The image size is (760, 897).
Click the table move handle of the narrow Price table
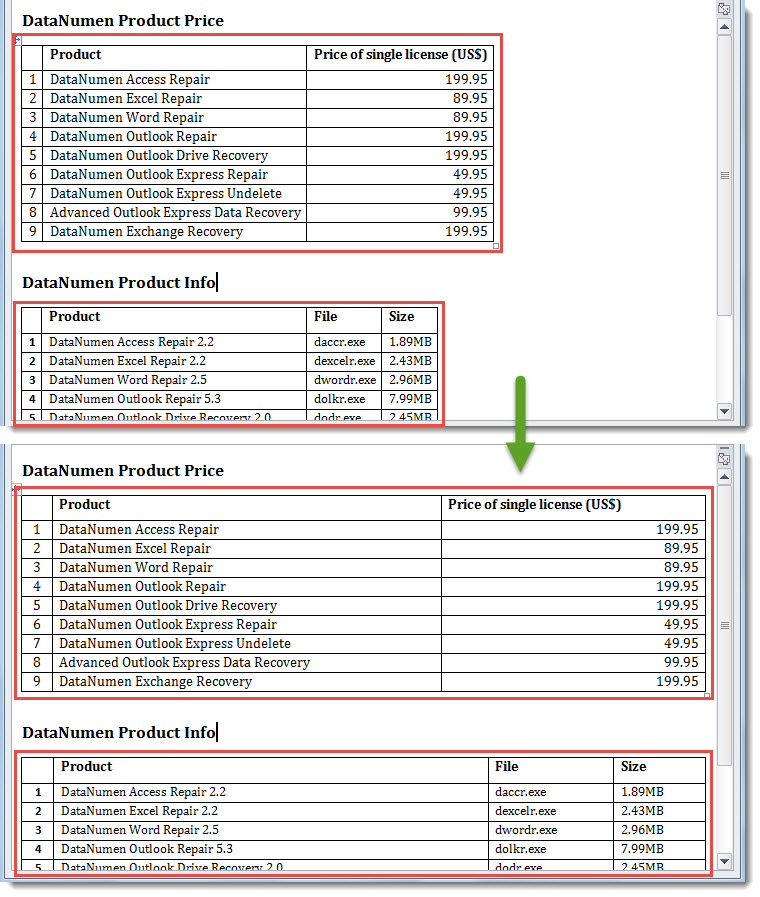point(17,39)
